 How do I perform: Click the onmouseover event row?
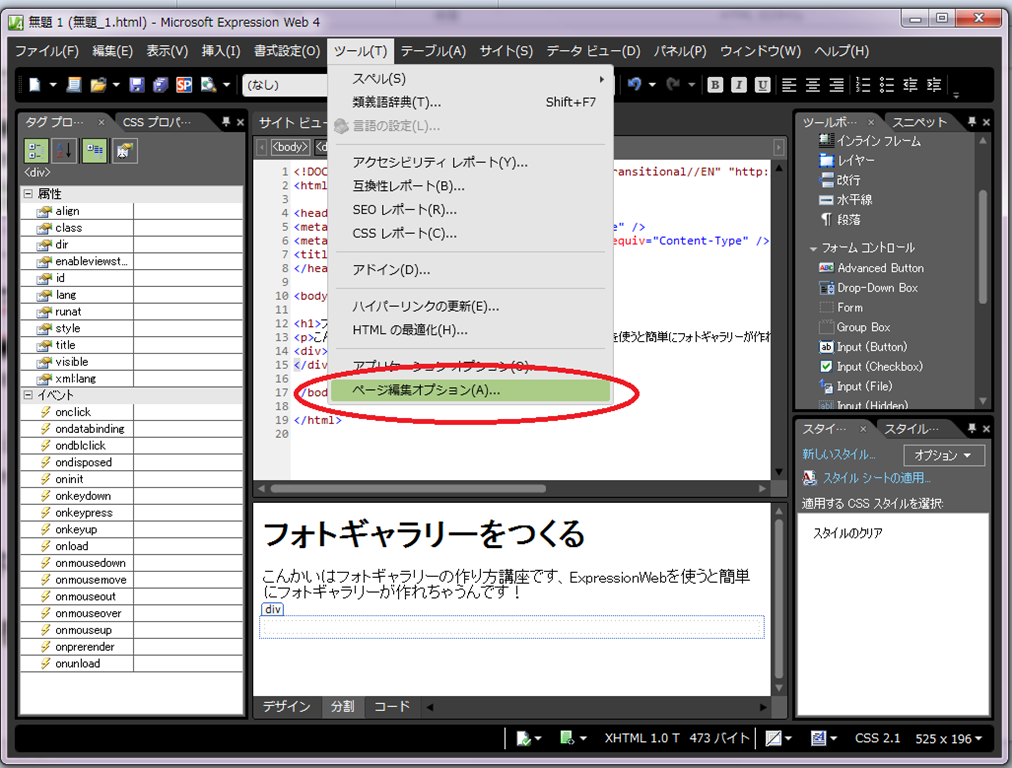(x=132, y=613)
